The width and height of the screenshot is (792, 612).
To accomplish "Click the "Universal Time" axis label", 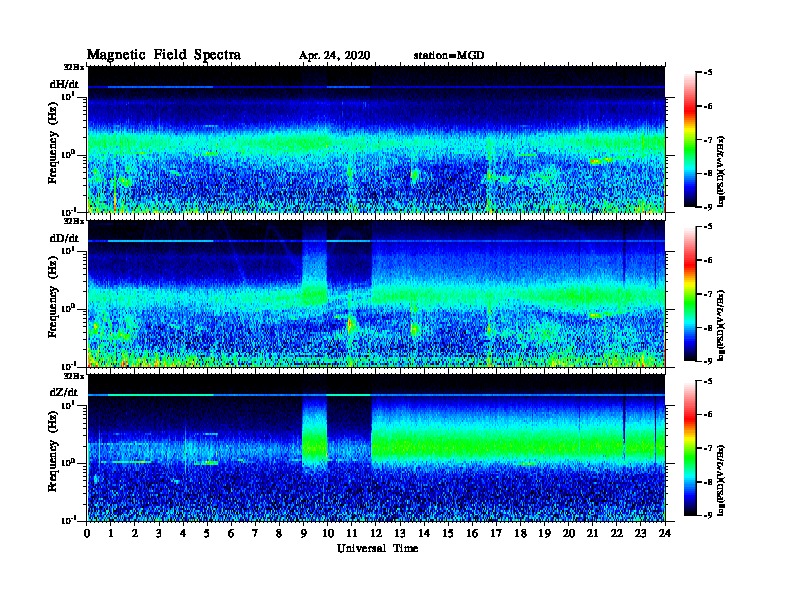I will coord(377,548).
